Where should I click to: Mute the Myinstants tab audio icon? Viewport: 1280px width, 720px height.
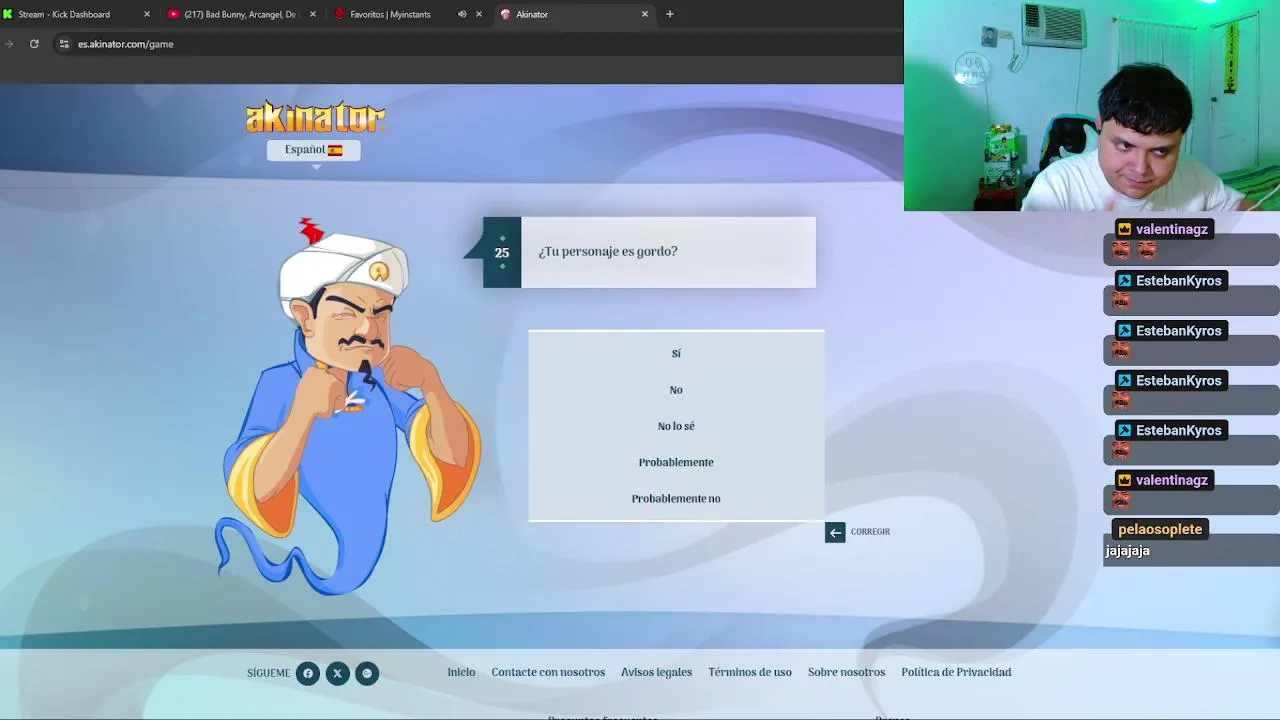462,14
